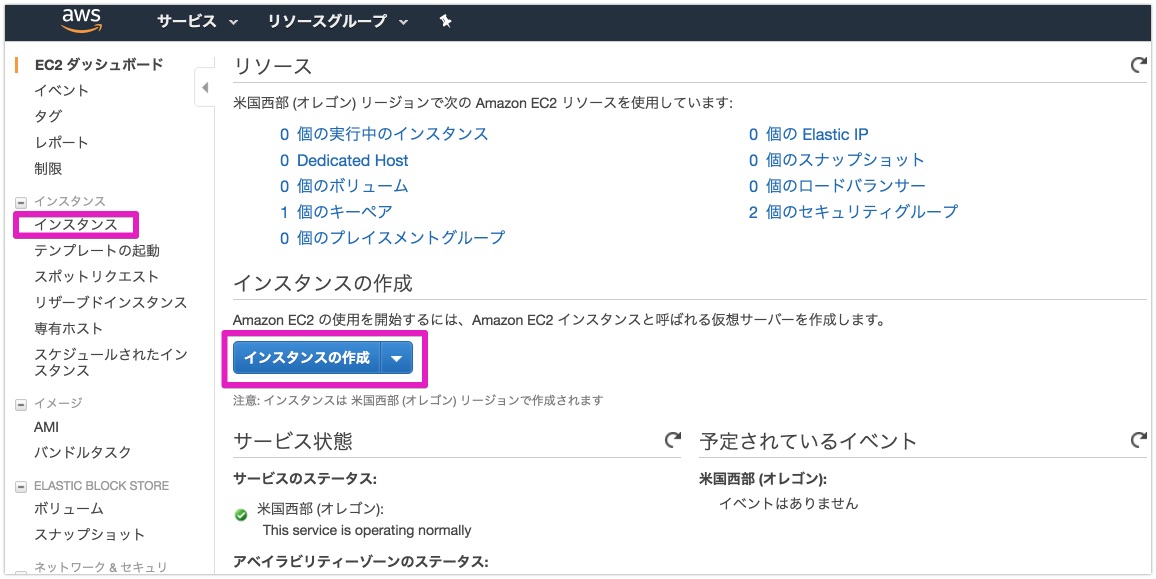Refresh the 予定されているイベント panel
This screenshot has width=1156, height=579.
click(1139, 440)
